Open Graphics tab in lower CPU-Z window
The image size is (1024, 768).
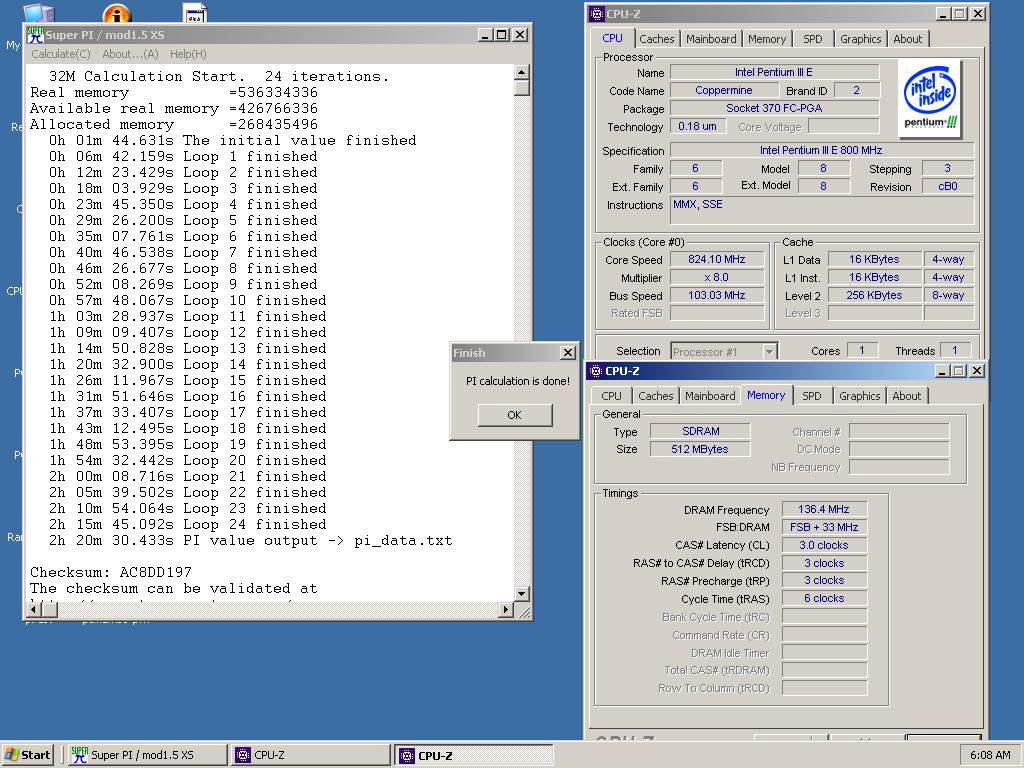(859, 396)
